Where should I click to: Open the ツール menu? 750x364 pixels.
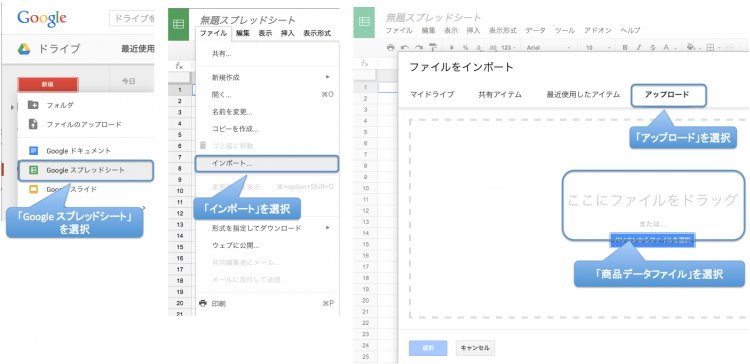(x=564, y=30)
